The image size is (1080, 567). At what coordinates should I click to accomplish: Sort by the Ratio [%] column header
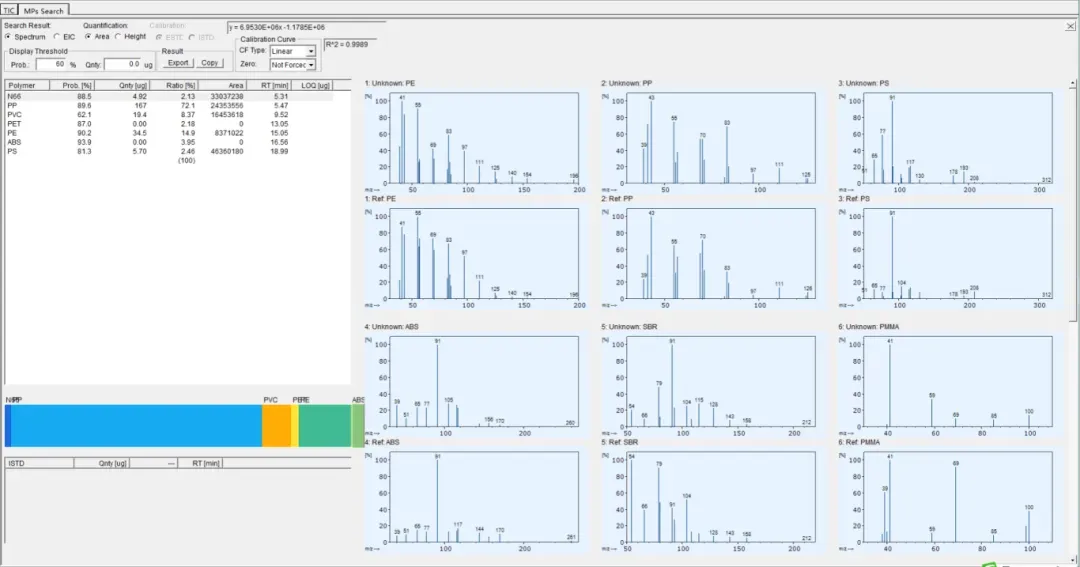point(174,85)
